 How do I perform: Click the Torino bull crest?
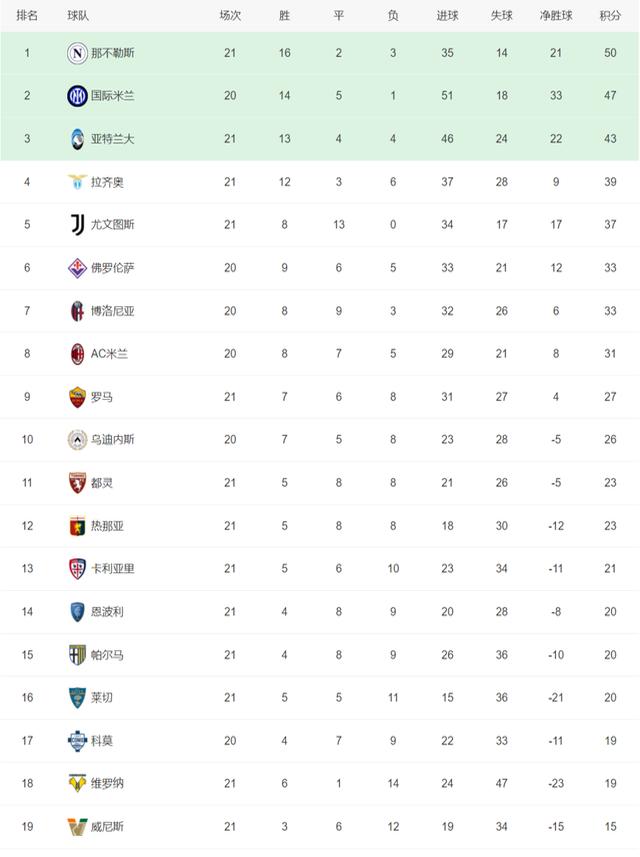[77, 483]
